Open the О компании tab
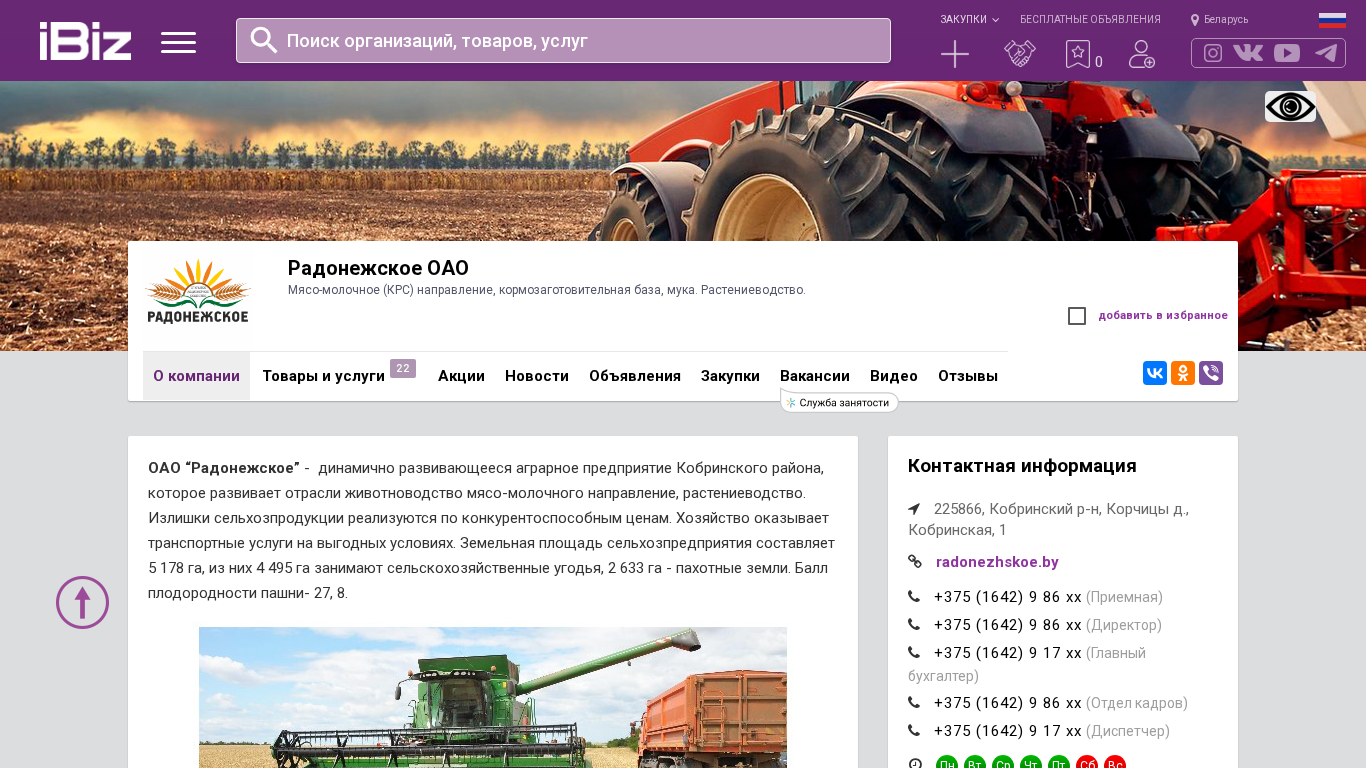The width and height of the screenshot is (1366, 768). (x=196, y=376)
